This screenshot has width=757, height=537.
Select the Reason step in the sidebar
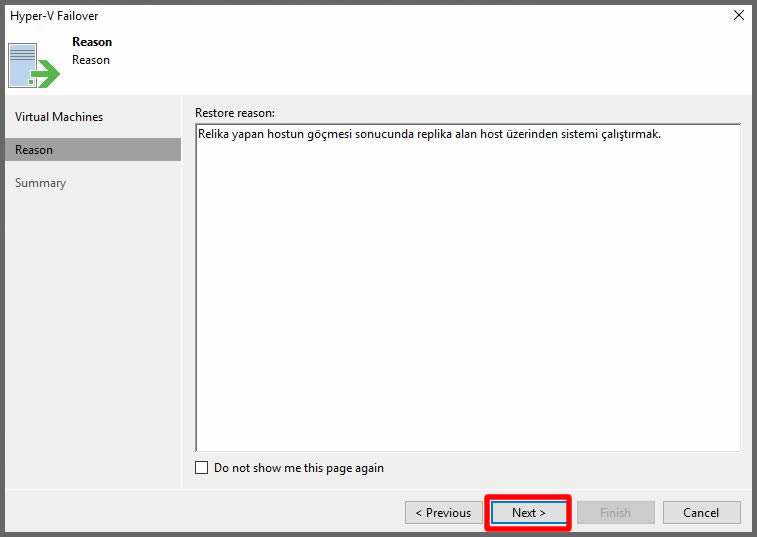tap(35, 150)
